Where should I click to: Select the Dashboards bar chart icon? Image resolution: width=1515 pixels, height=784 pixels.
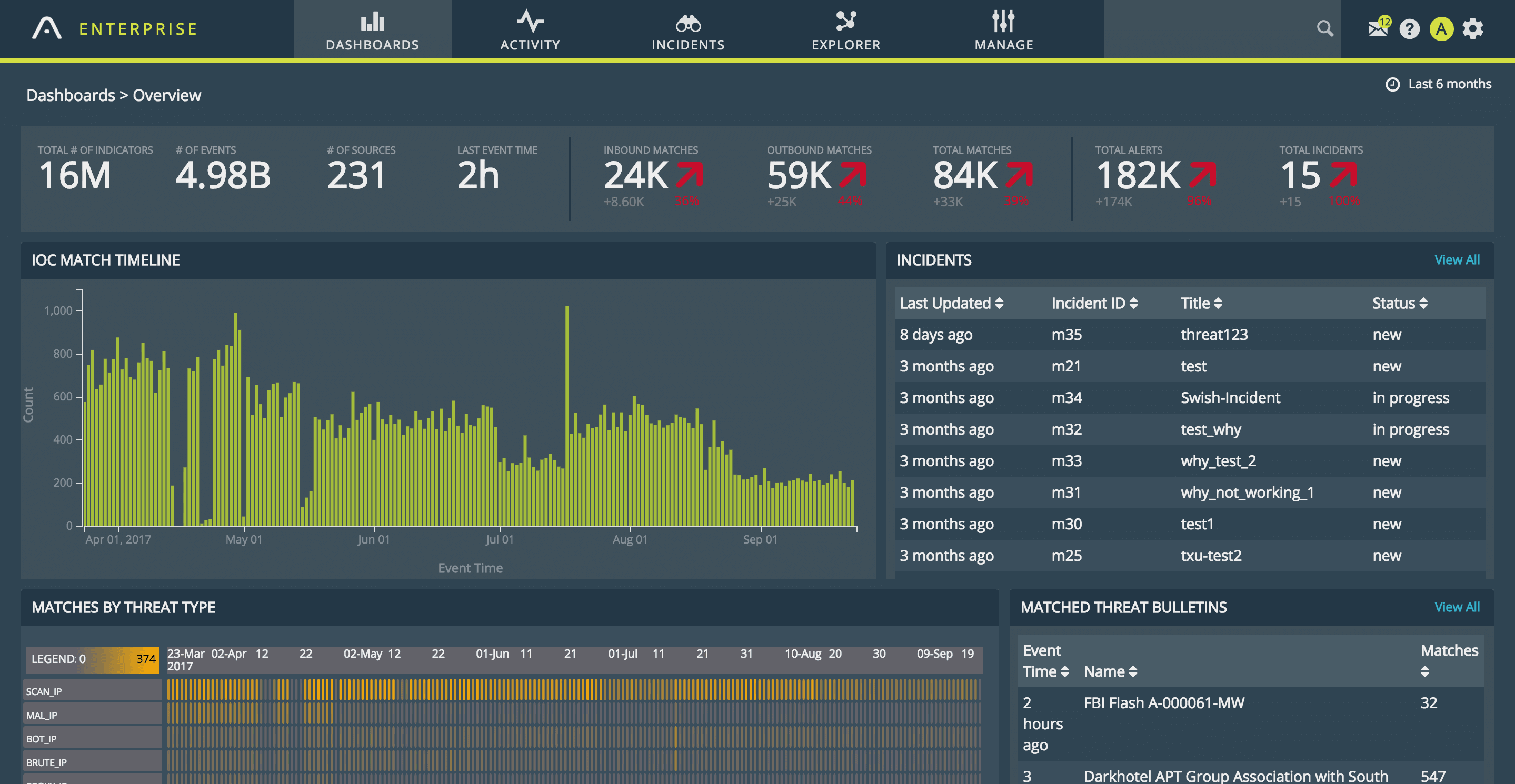(371, 22)
